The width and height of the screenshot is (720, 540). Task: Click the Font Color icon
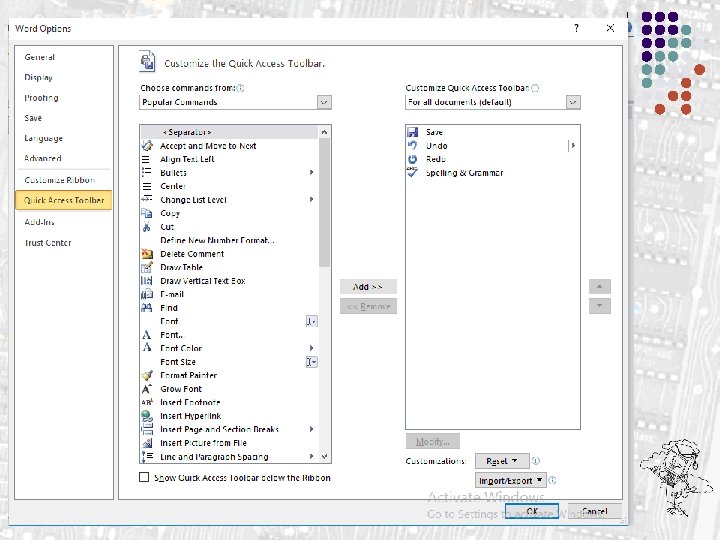click(x=146, y=348)
